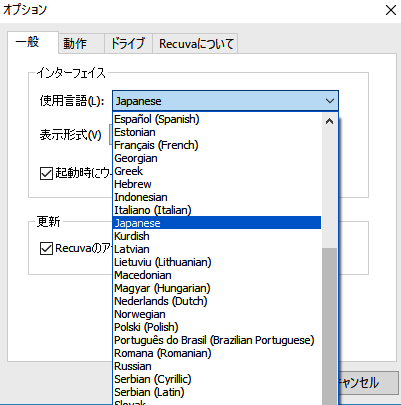Pick Serbian (Cyrillic) language
The width and height of the screenshot is (401, 405).
tap(217, 379)
